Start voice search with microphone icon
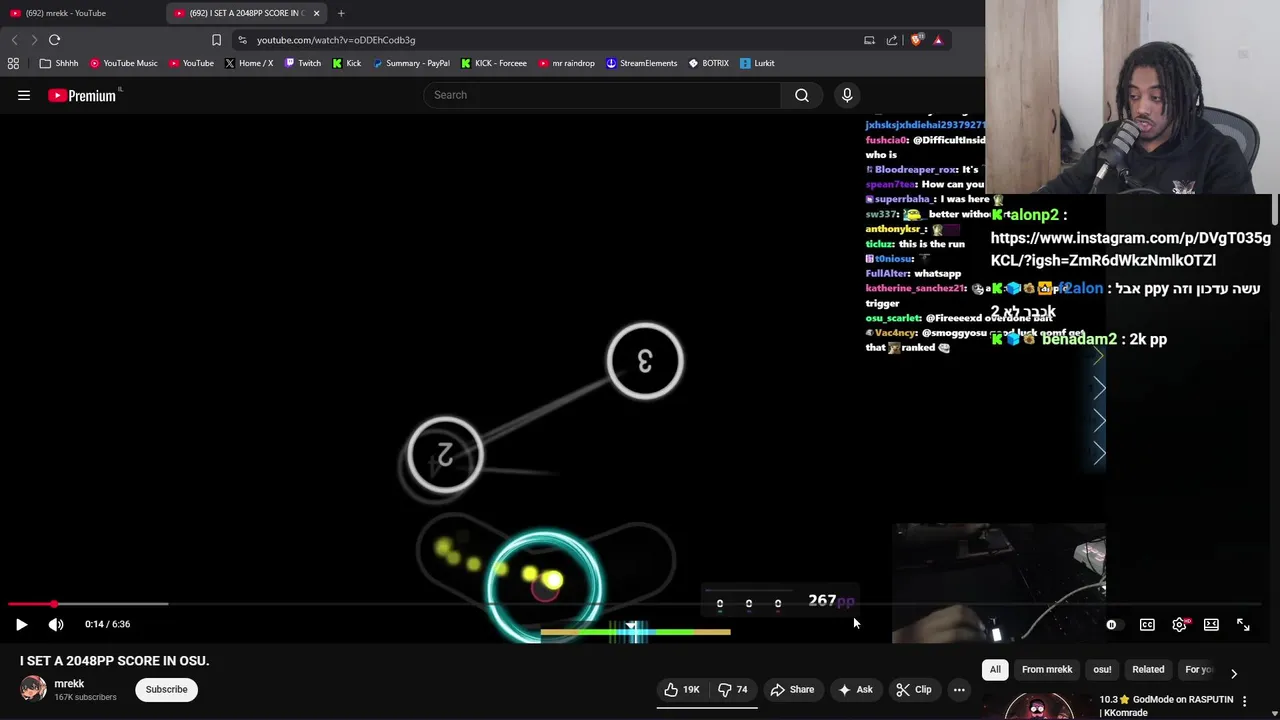 [847, 95]
